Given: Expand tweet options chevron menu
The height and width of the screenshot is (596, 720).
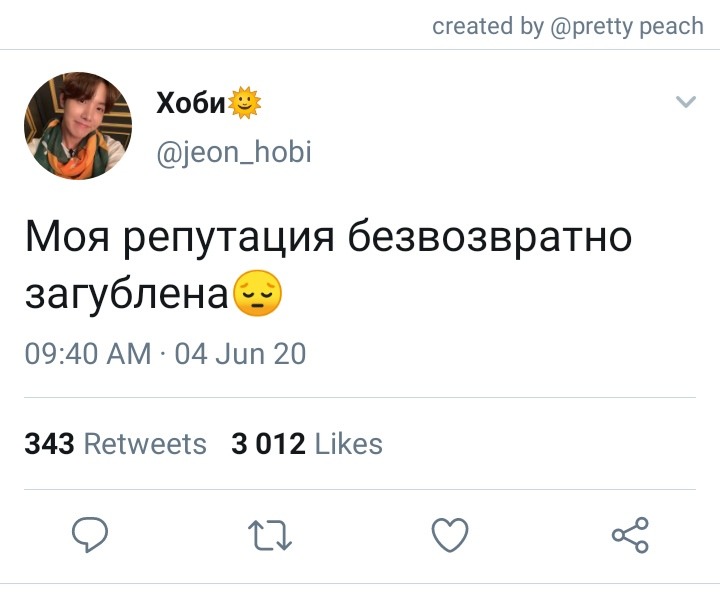Looking at the screenshot, I should point(686,101).
